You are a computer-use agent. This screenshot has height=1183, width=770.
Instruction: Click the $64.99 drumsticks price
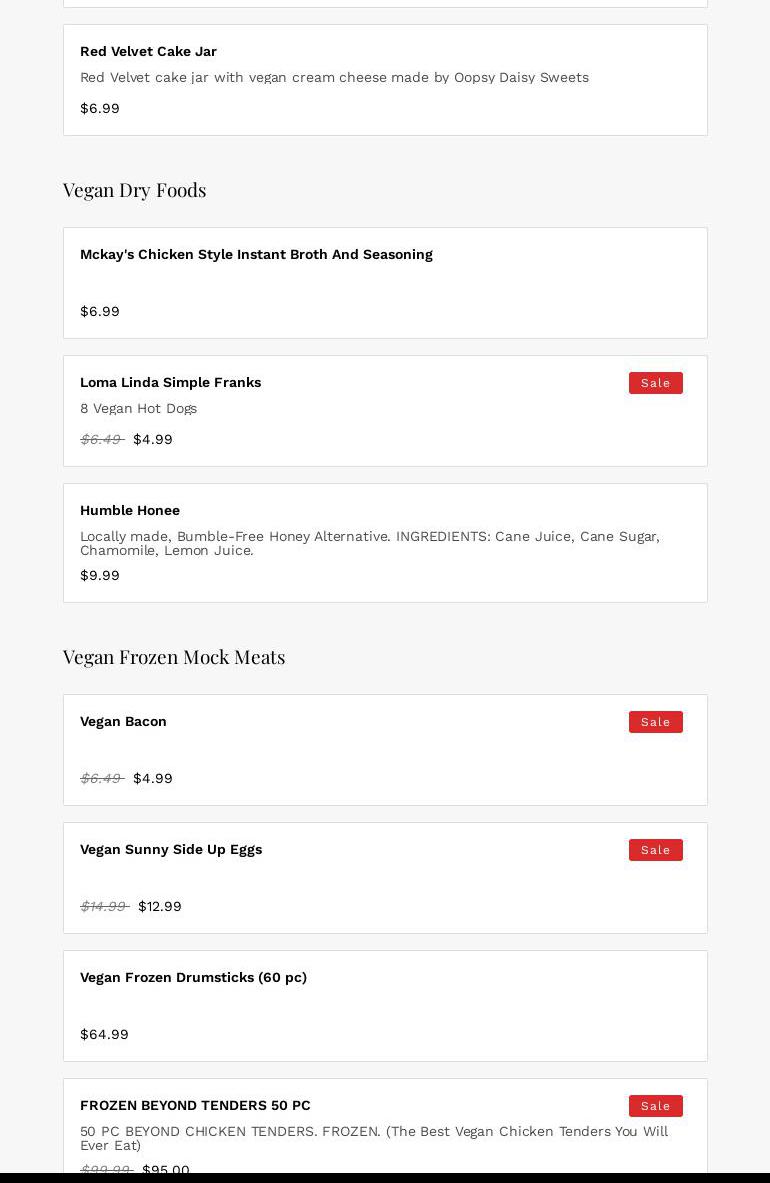coord(104,1034)
